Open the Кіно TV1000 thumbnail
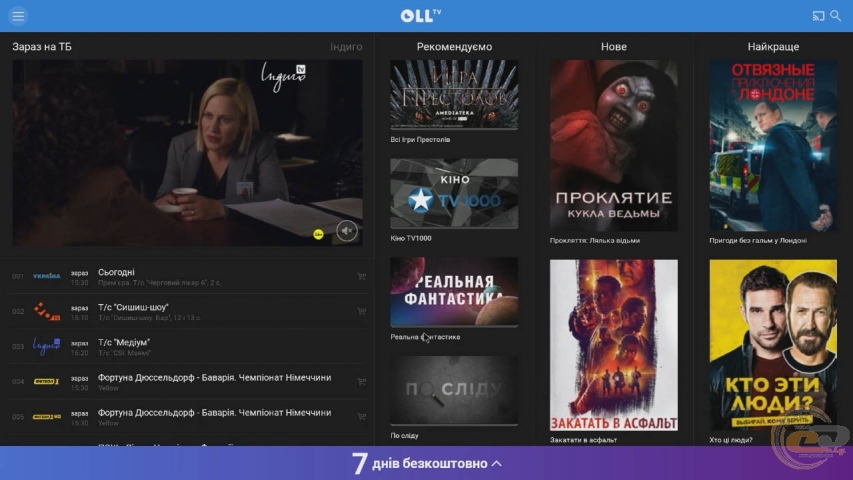Screen dimensions: 853x480 point(454,193)
